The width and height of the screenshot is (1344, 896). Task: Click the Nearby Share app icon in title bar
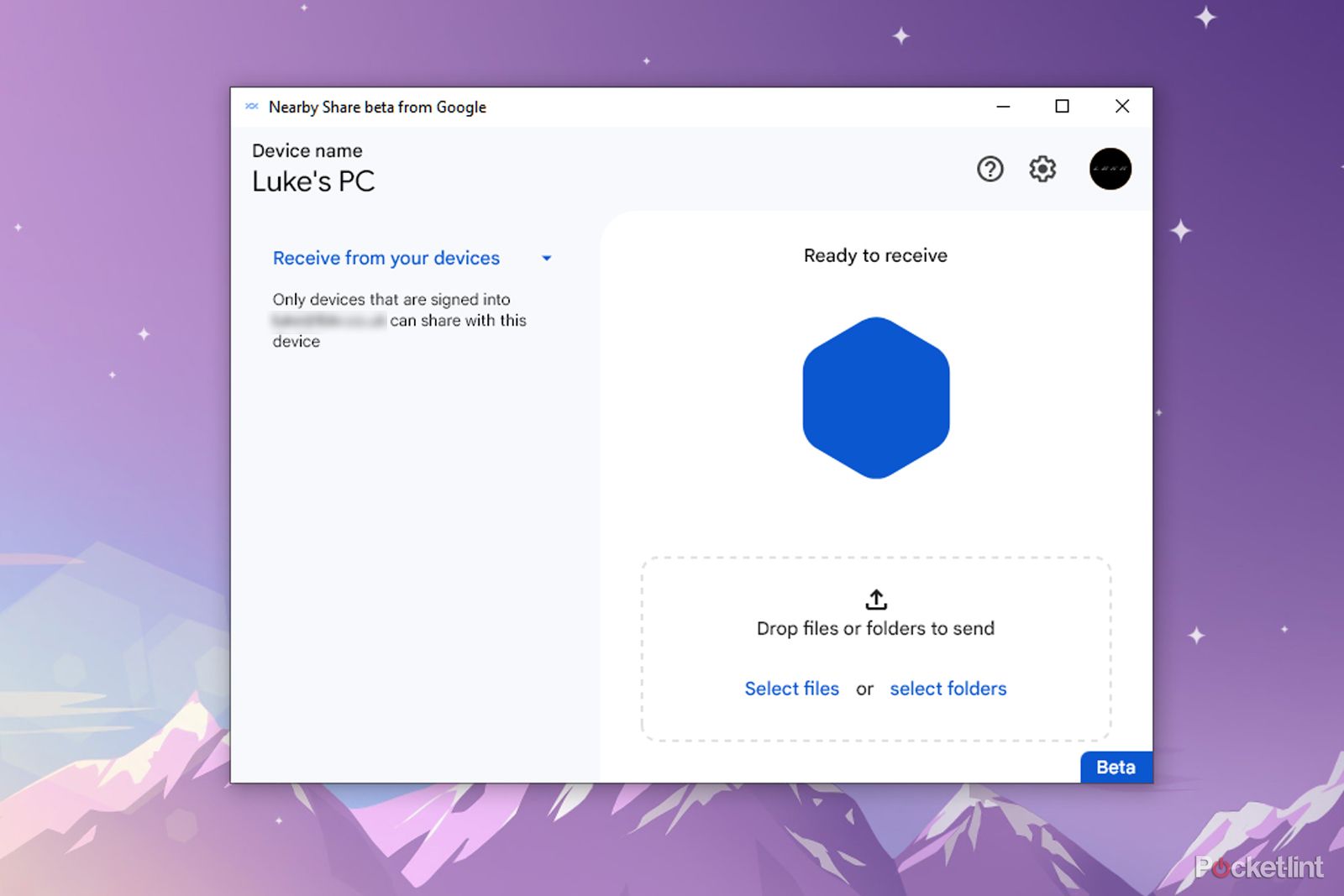click(251, 107)
